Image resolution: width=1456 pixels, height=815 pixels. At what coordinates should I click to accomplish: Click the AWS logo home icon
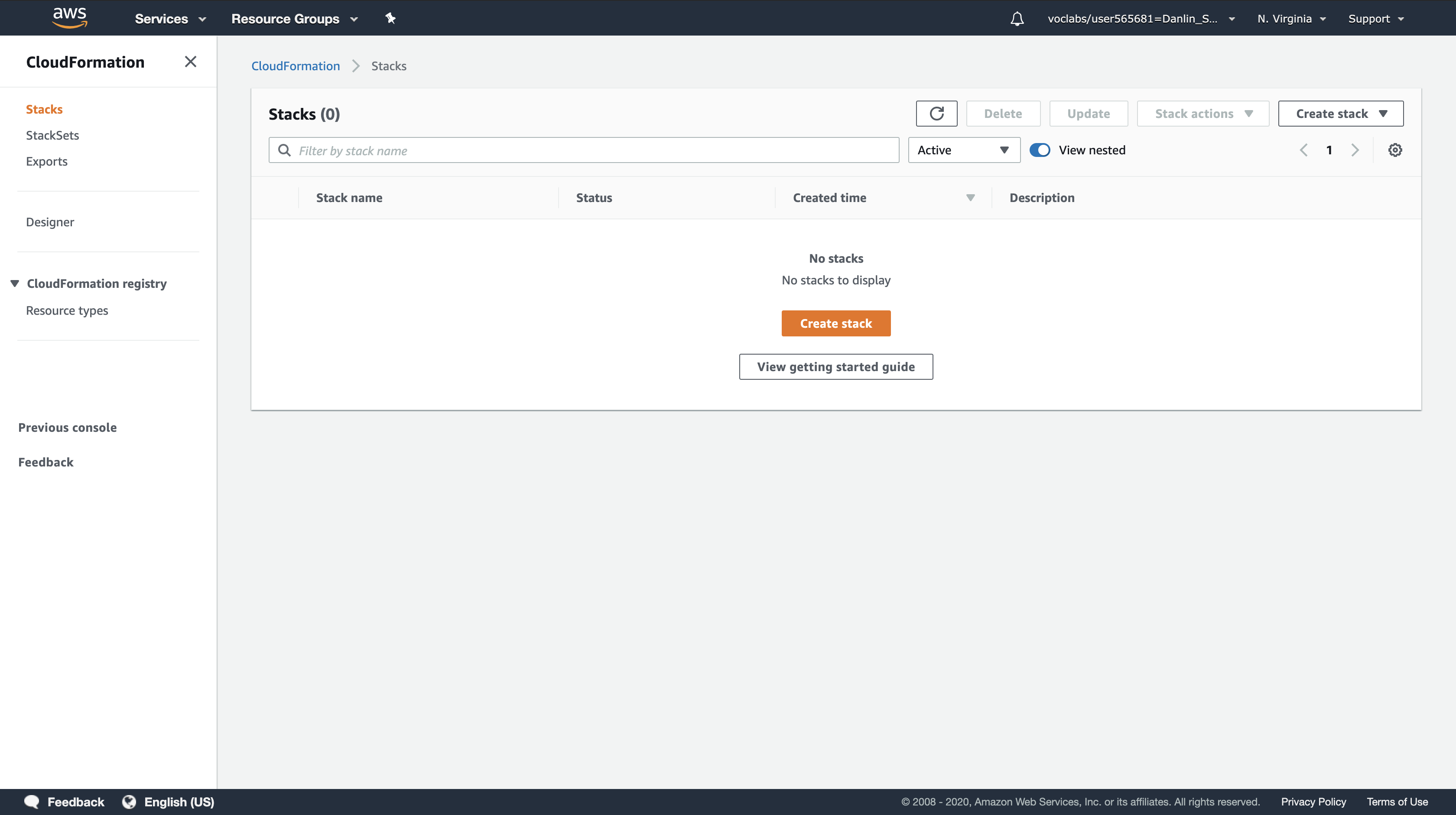pos(69,17)
